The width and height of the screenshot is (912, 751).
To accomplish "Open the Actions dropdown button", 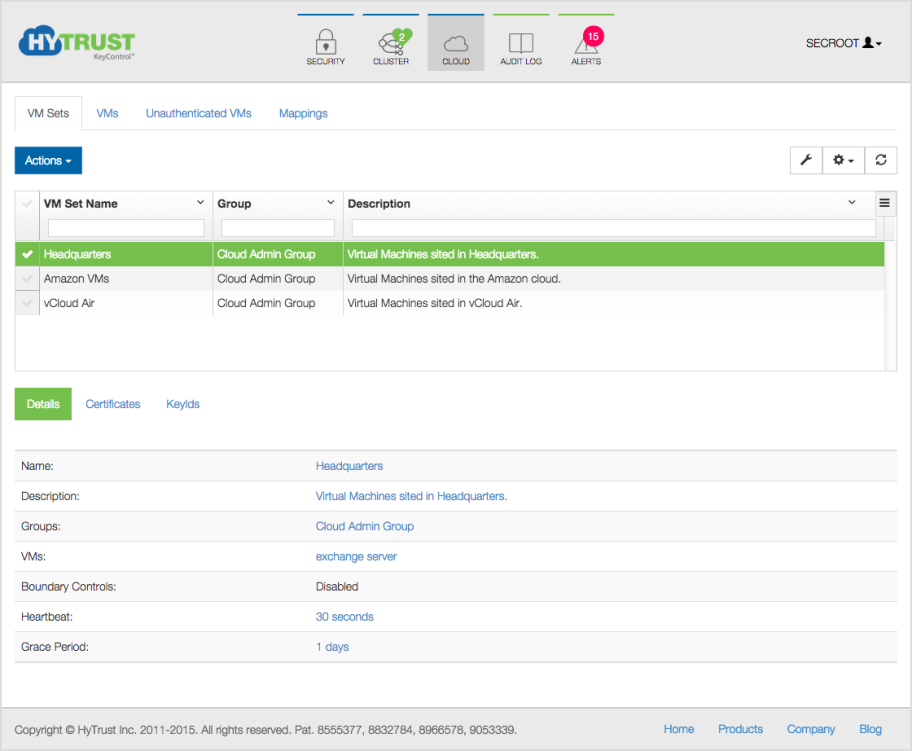I will coord(48,161).
